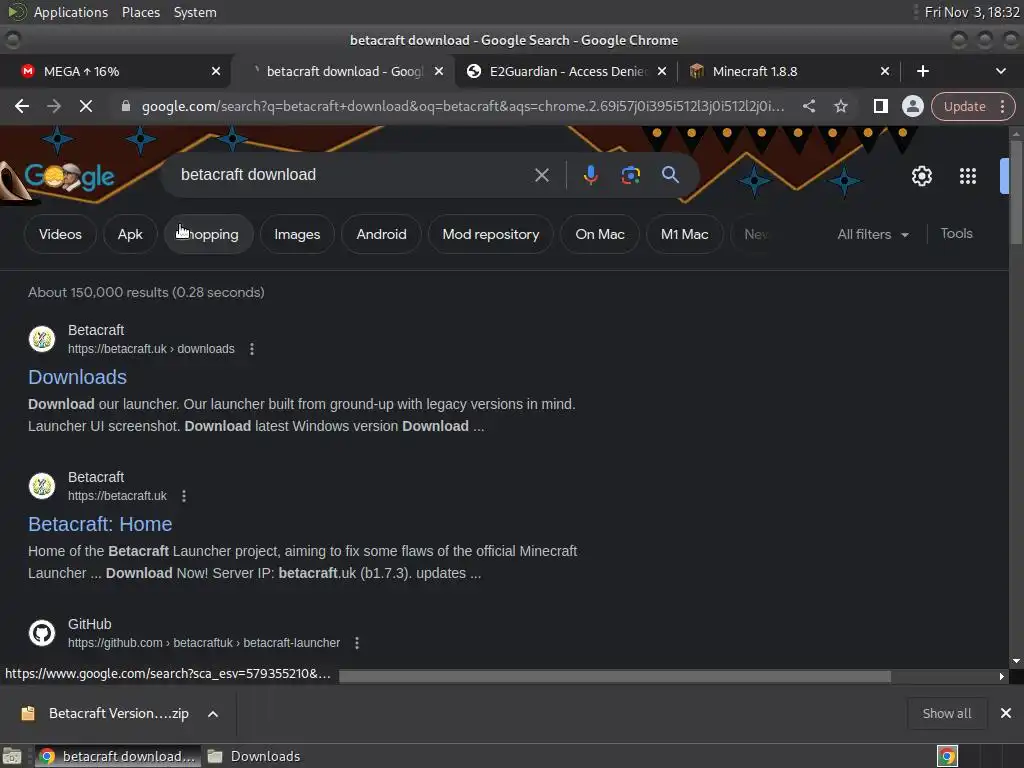This screenshot has width=1024, height=768.
Task: Filter results by Apk
Action: (130, 234)
